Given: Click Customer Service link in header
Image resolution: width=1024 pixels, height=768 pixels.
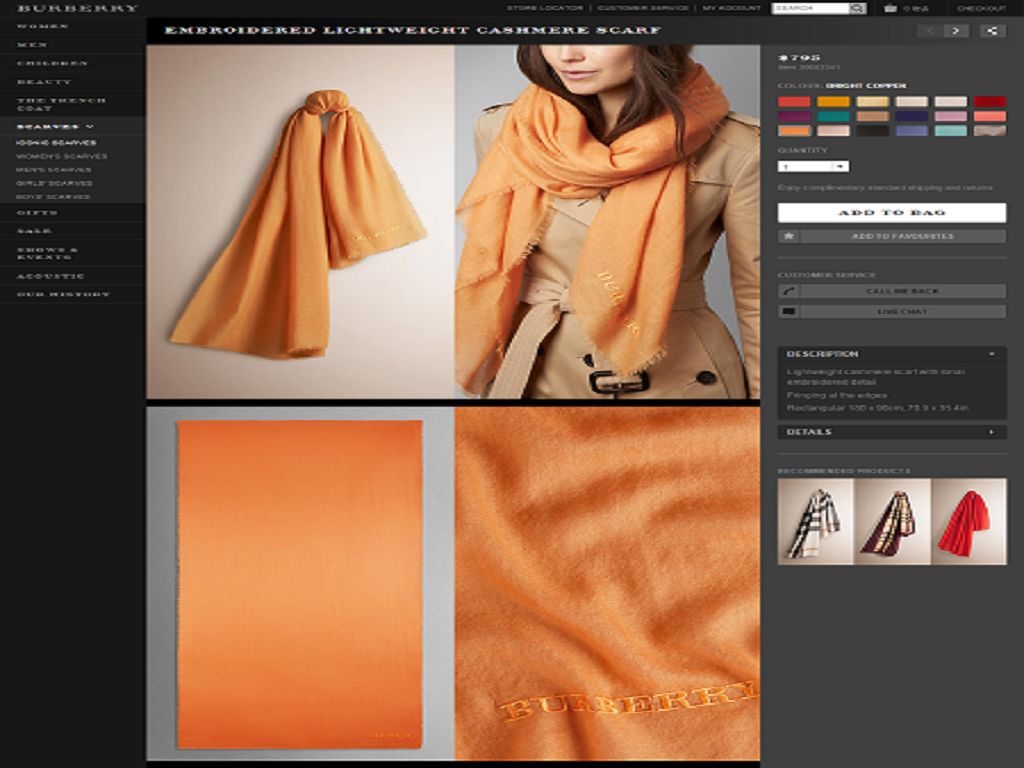Looking at the screenshot, I should click(643, 8).
